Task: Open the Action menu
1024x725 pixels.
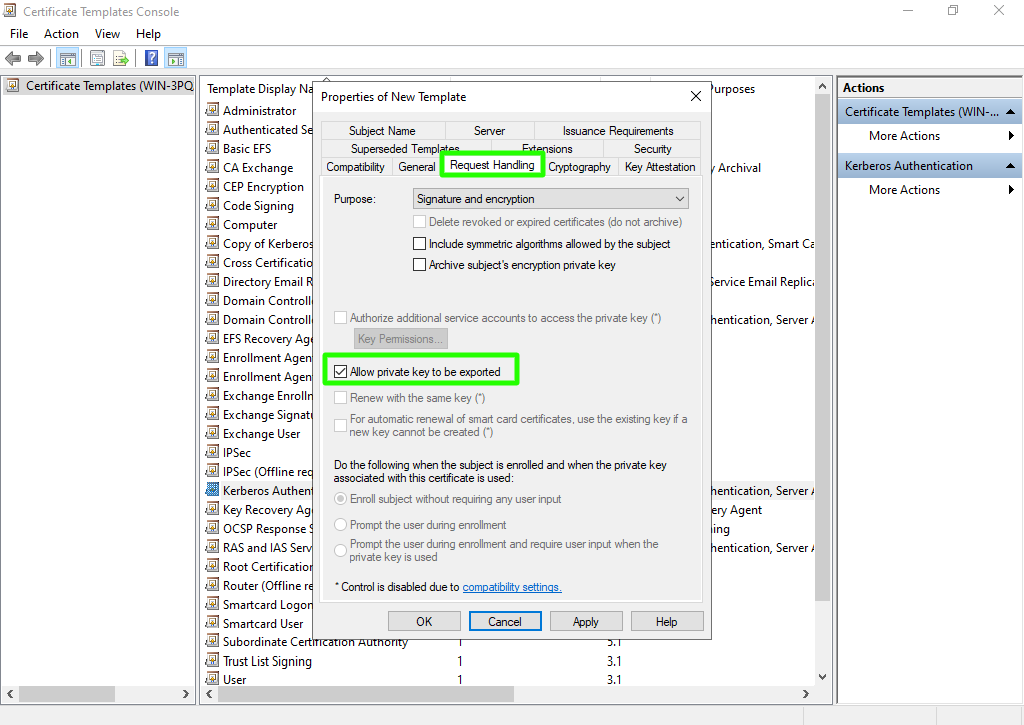Action: (61, 34)
